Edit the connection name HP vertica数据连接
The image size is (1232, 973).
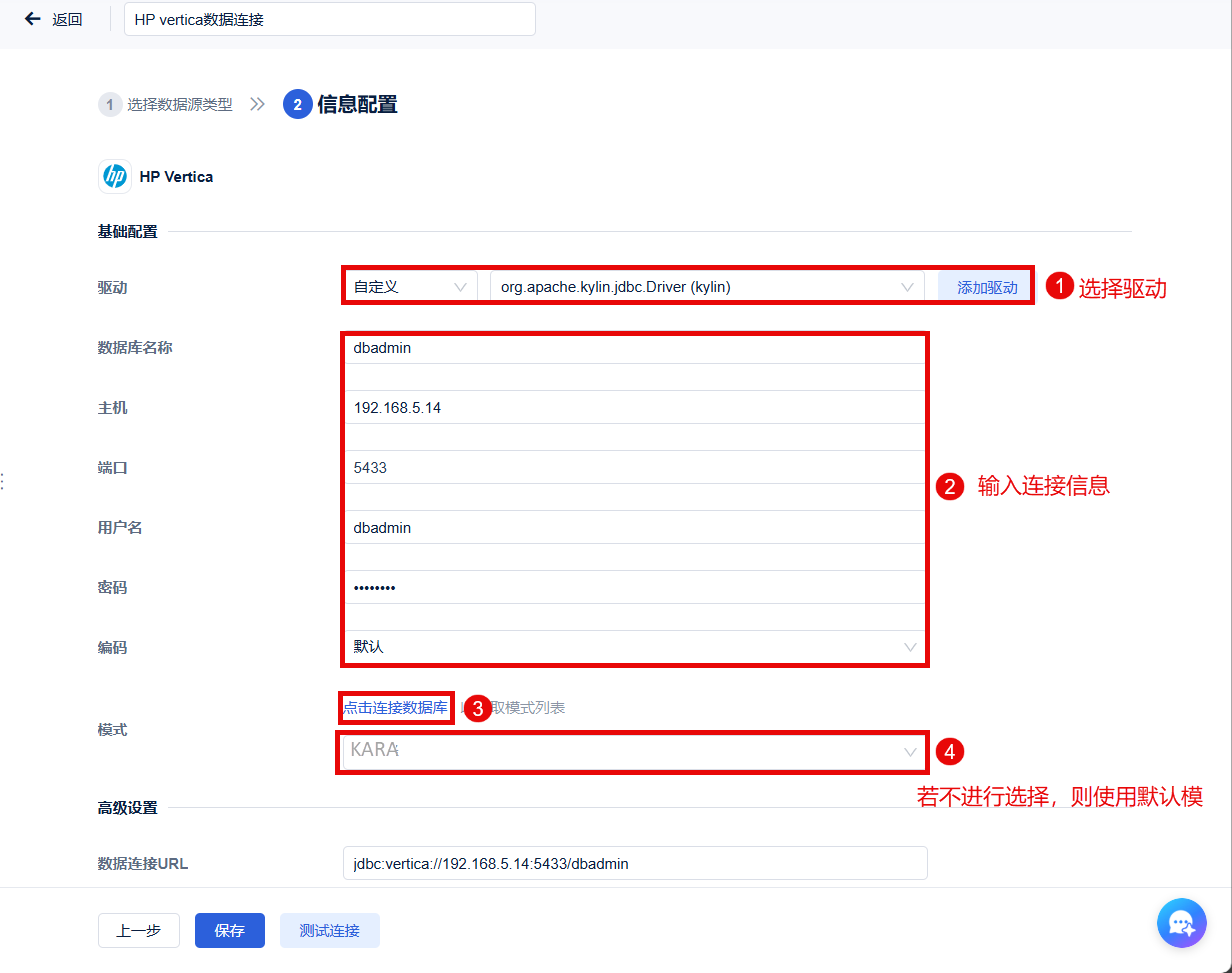[330, 19]
